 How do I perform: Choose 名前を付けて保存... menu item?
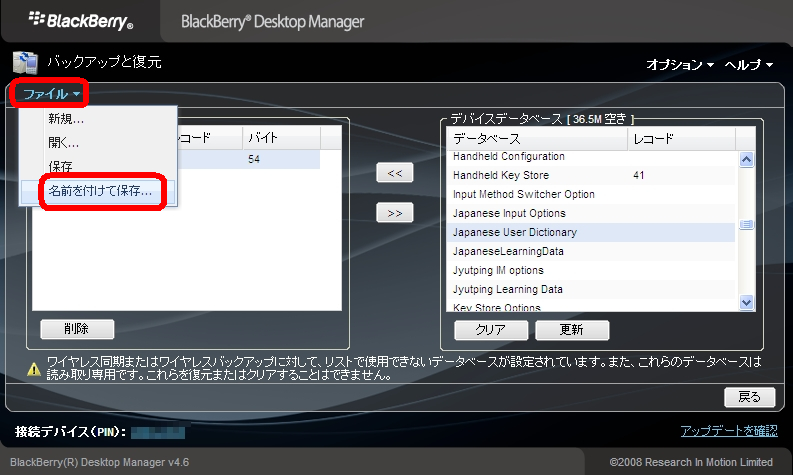click(100, 190)
